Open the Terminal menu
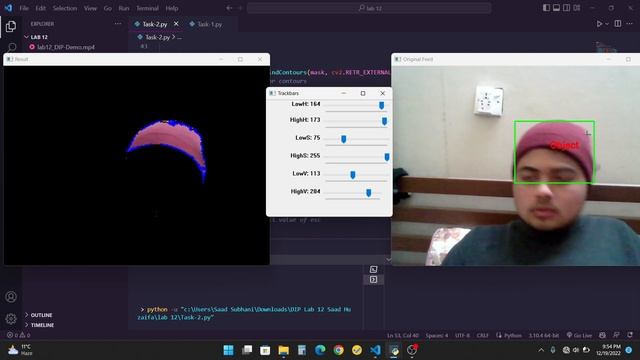The height and width of the screenshot is (360, 640). 147,8
